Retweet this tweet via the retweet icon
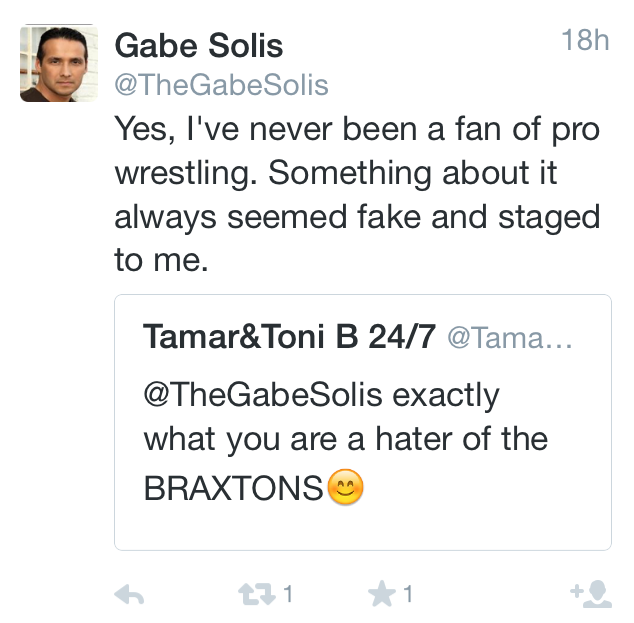The width and height of the screenshot is (634, 623). click(255, 595)
